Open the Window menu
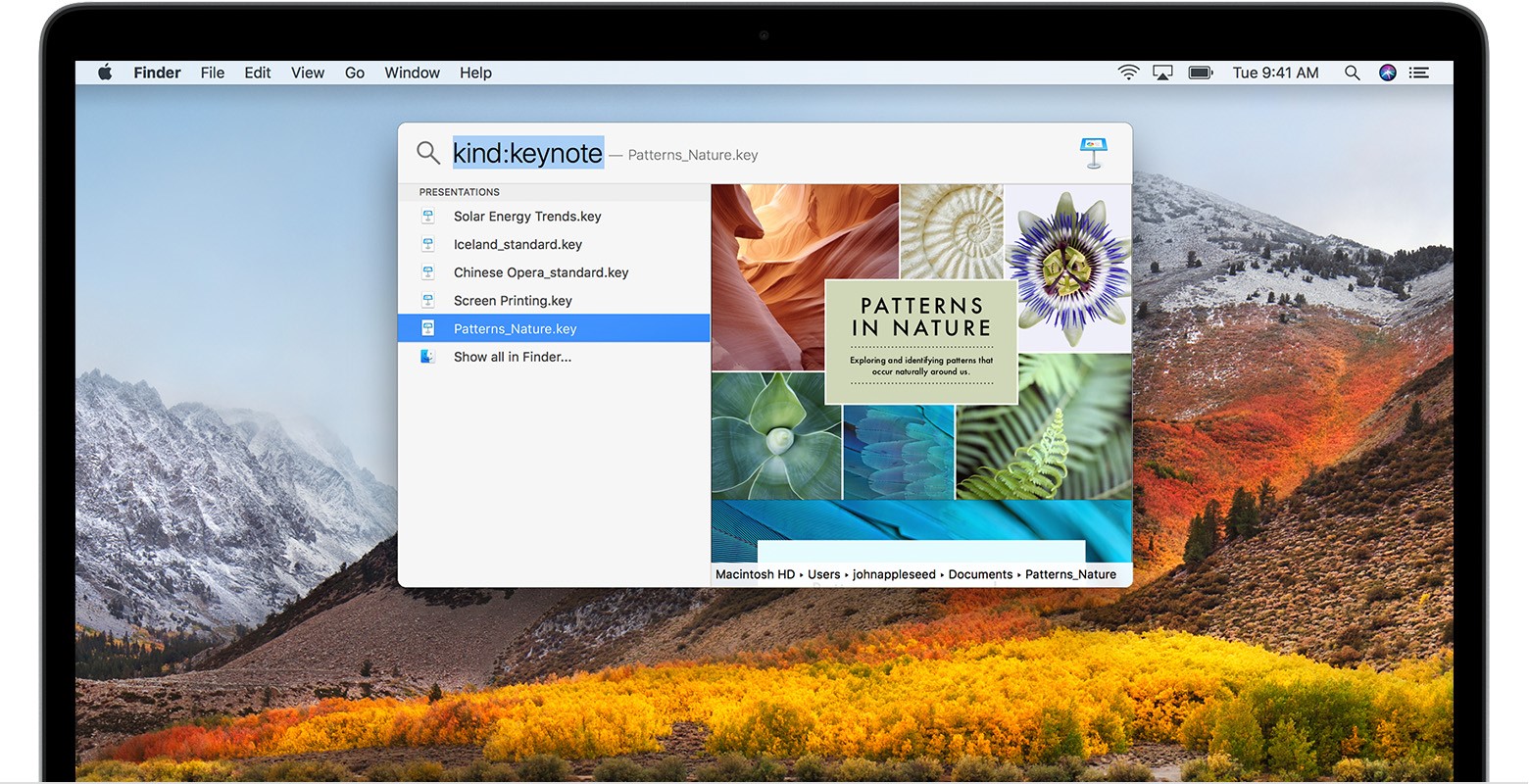The height and width of the screenshot is (784, 1529). click(x=412, y=73)
